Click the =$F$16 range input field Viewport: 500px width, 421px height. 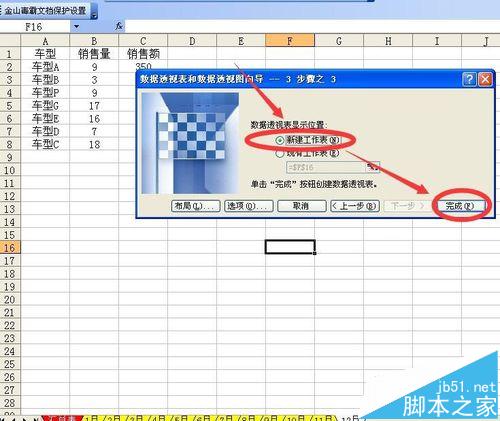(x=326, y=167)
